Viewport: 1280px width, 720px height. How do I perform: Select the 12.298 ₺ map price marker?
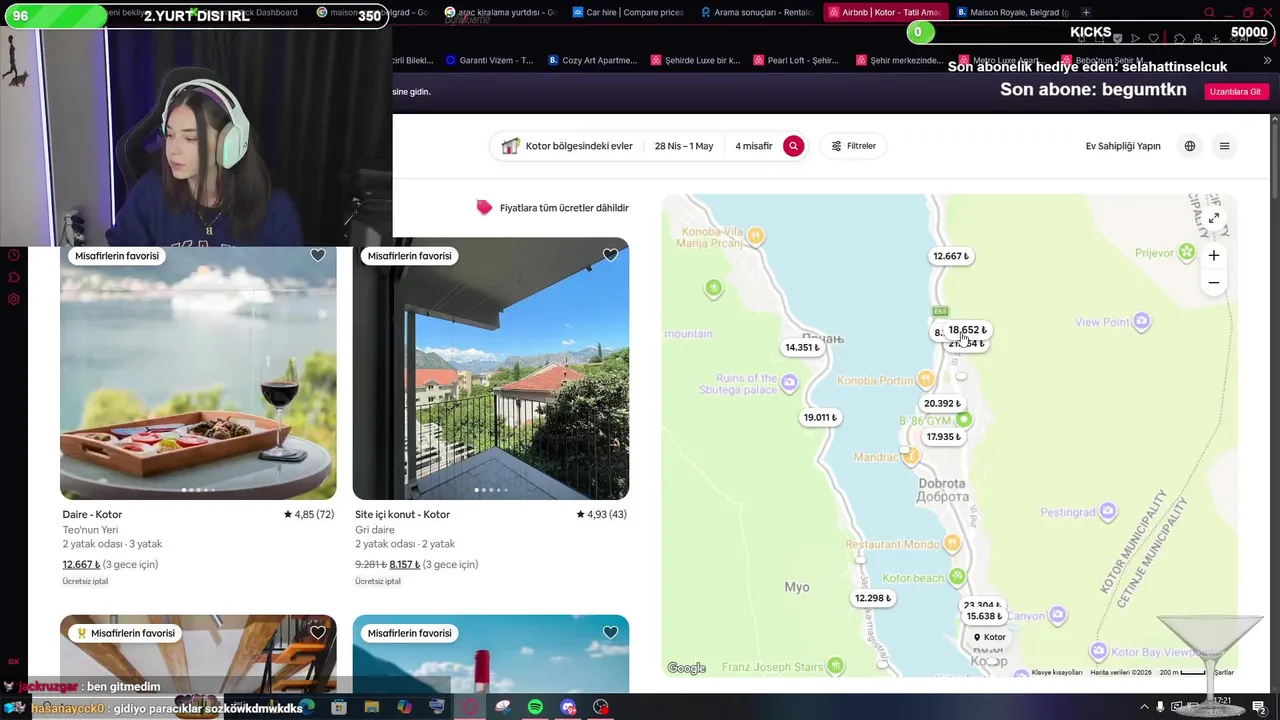(x=872, y=598)
